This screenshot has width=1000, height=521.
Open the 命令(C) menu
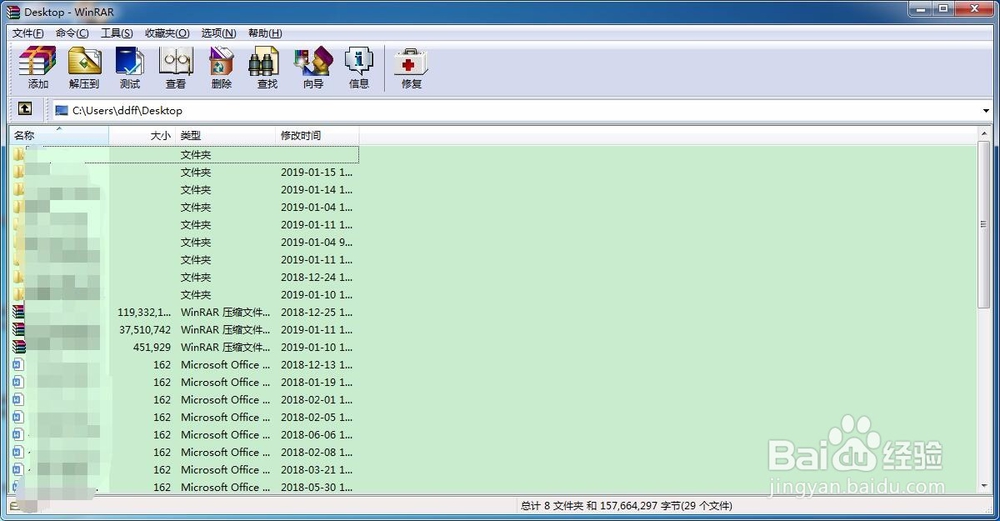click(x=72, y=33)
